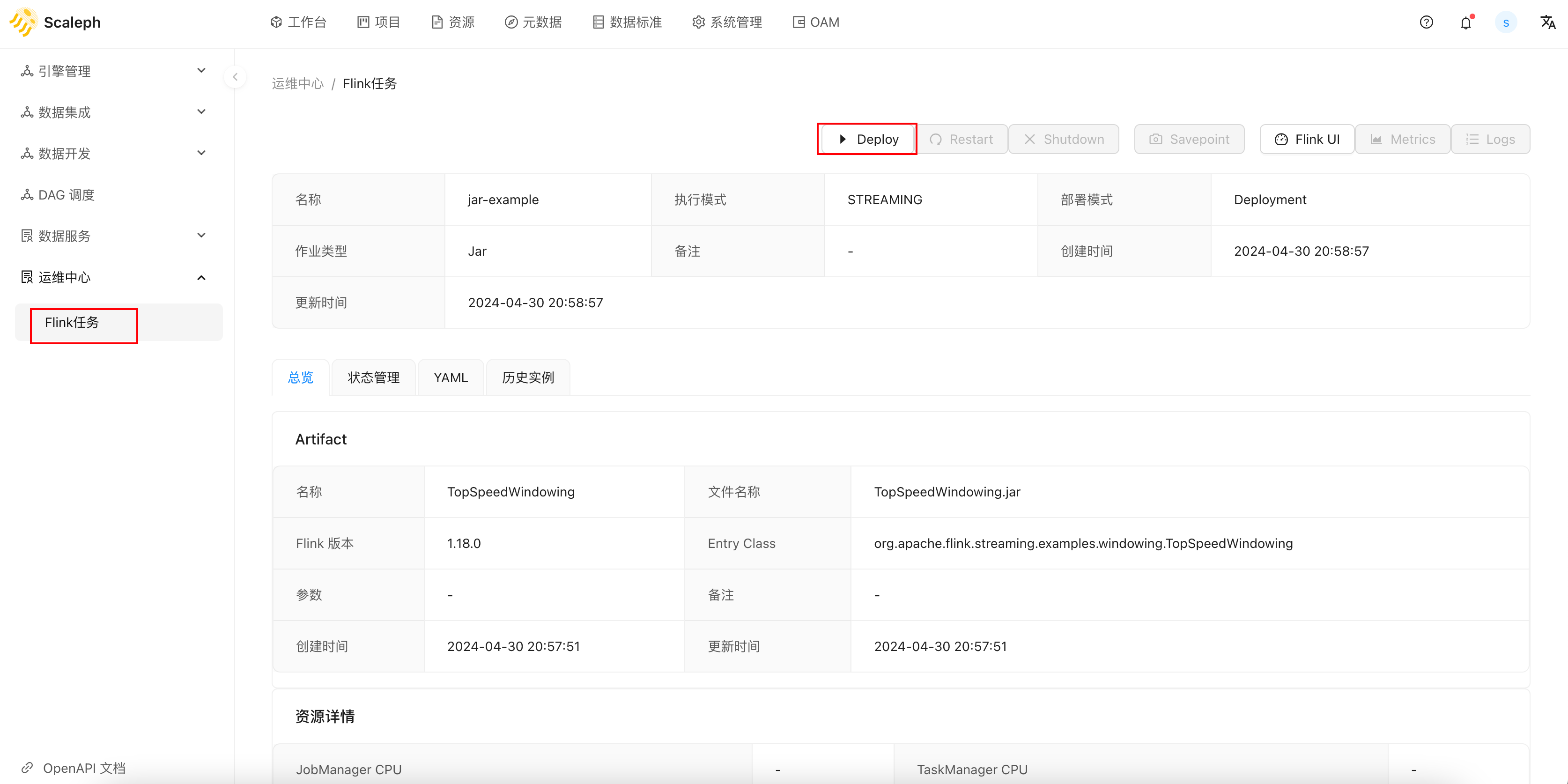This screenshot has height=784, width=1568.
Task: Open the 数据标准 top menu
Action: (x=627, y=22)
